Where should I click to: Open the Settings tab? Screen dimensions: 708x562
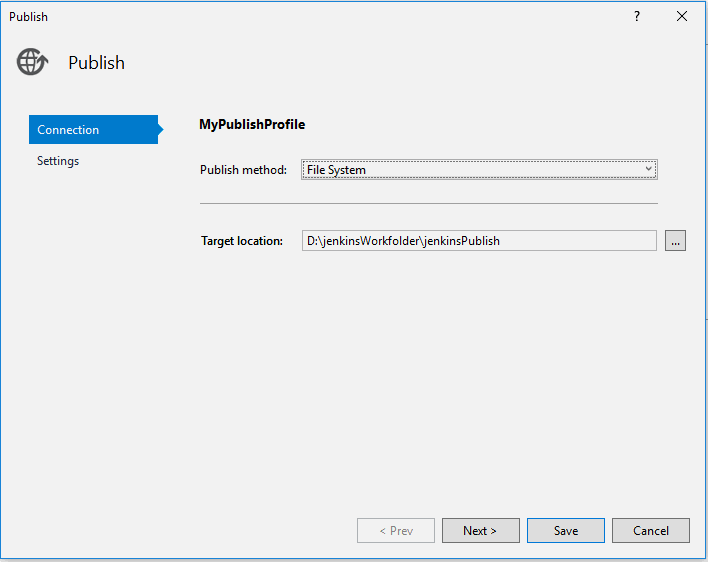pyautogui.click(x=58, y=161)
